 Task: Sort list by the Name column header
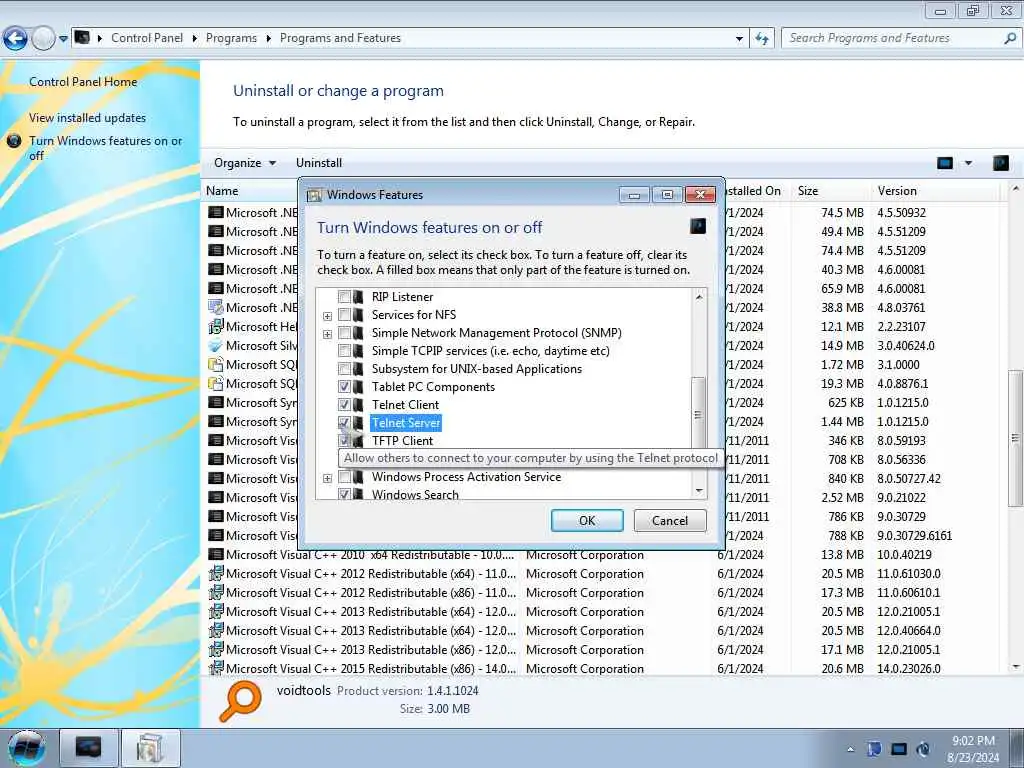click(x=222, y=191)
